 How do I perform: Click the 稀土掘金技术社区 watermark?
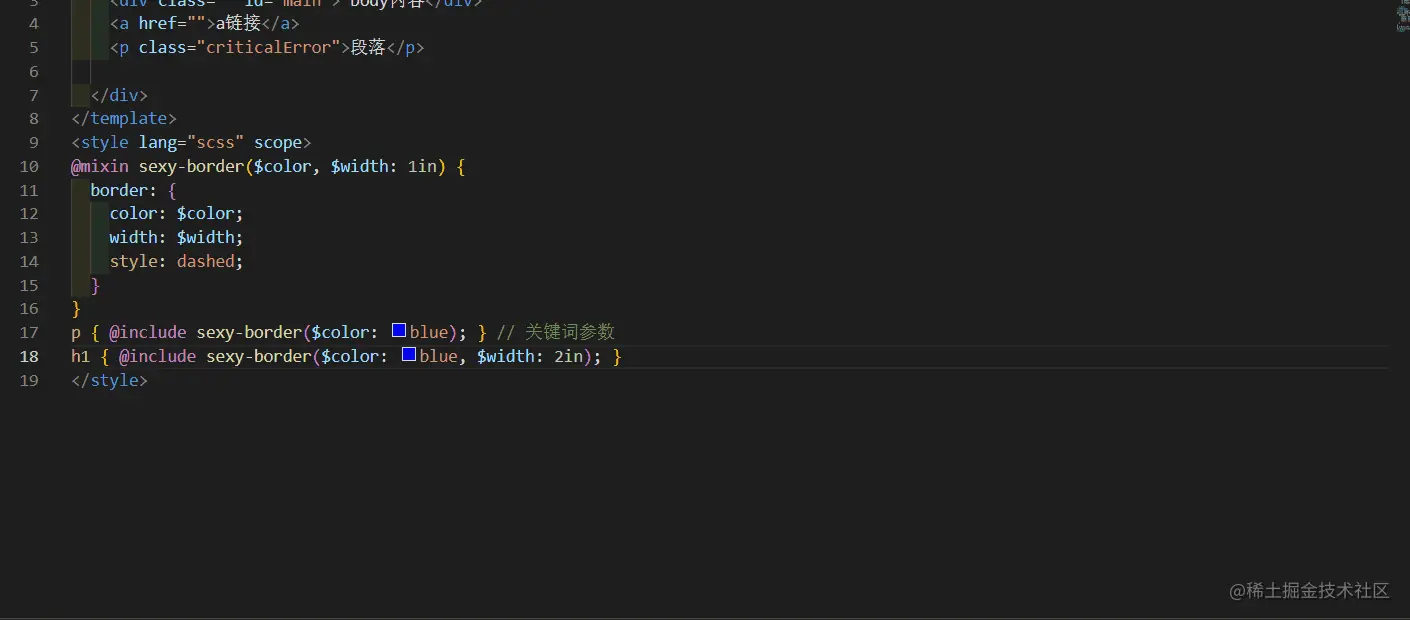1310,592
